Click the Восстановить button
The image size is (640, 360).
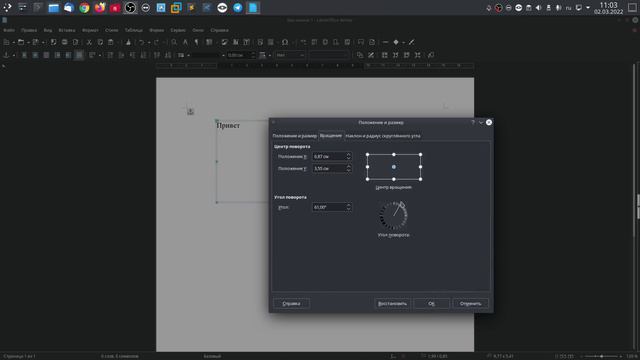(x=392, y=304)
